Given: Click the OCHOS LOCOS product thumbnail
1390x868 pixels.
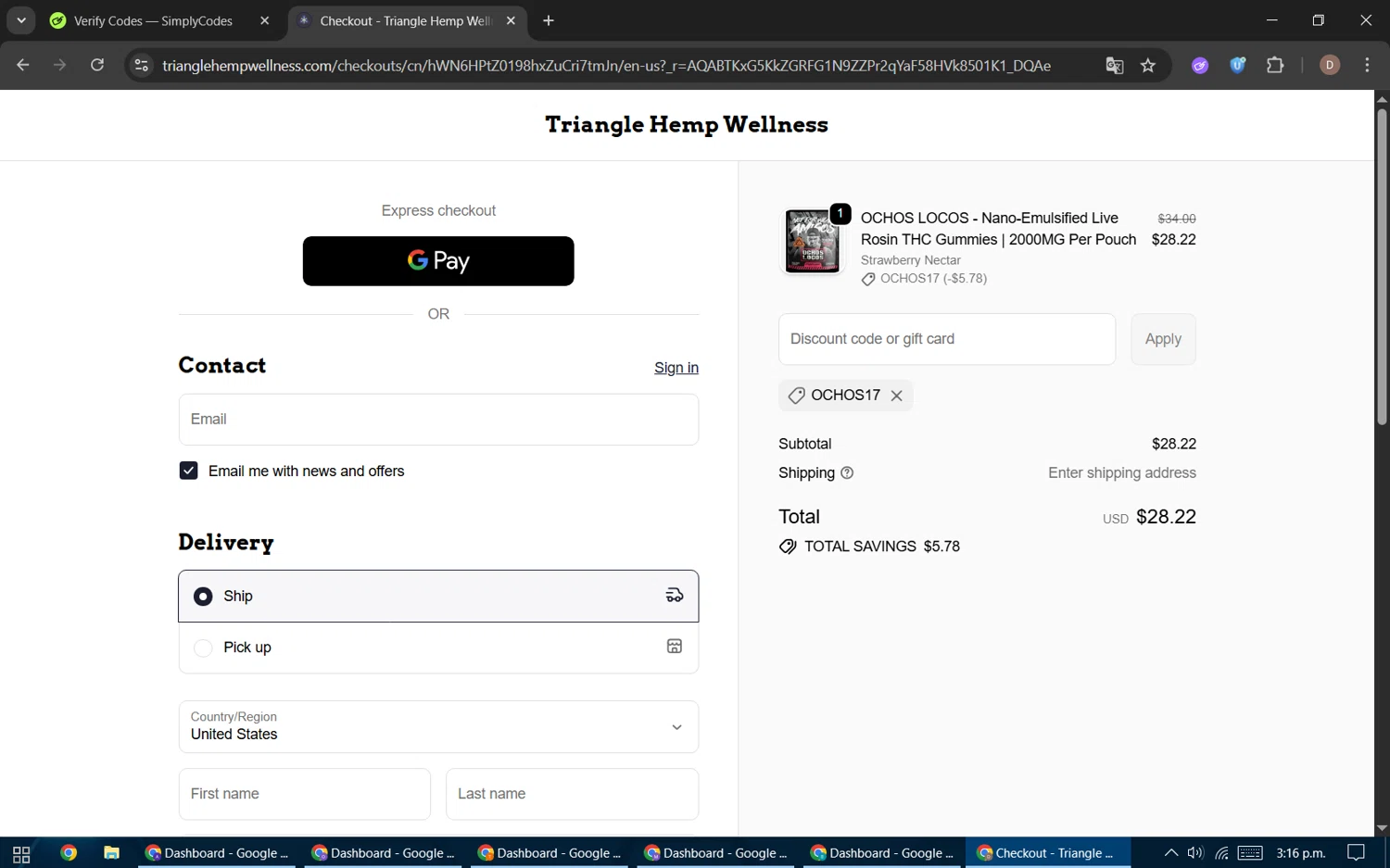Looking at the screenshot, I should (x=813, y=241).
